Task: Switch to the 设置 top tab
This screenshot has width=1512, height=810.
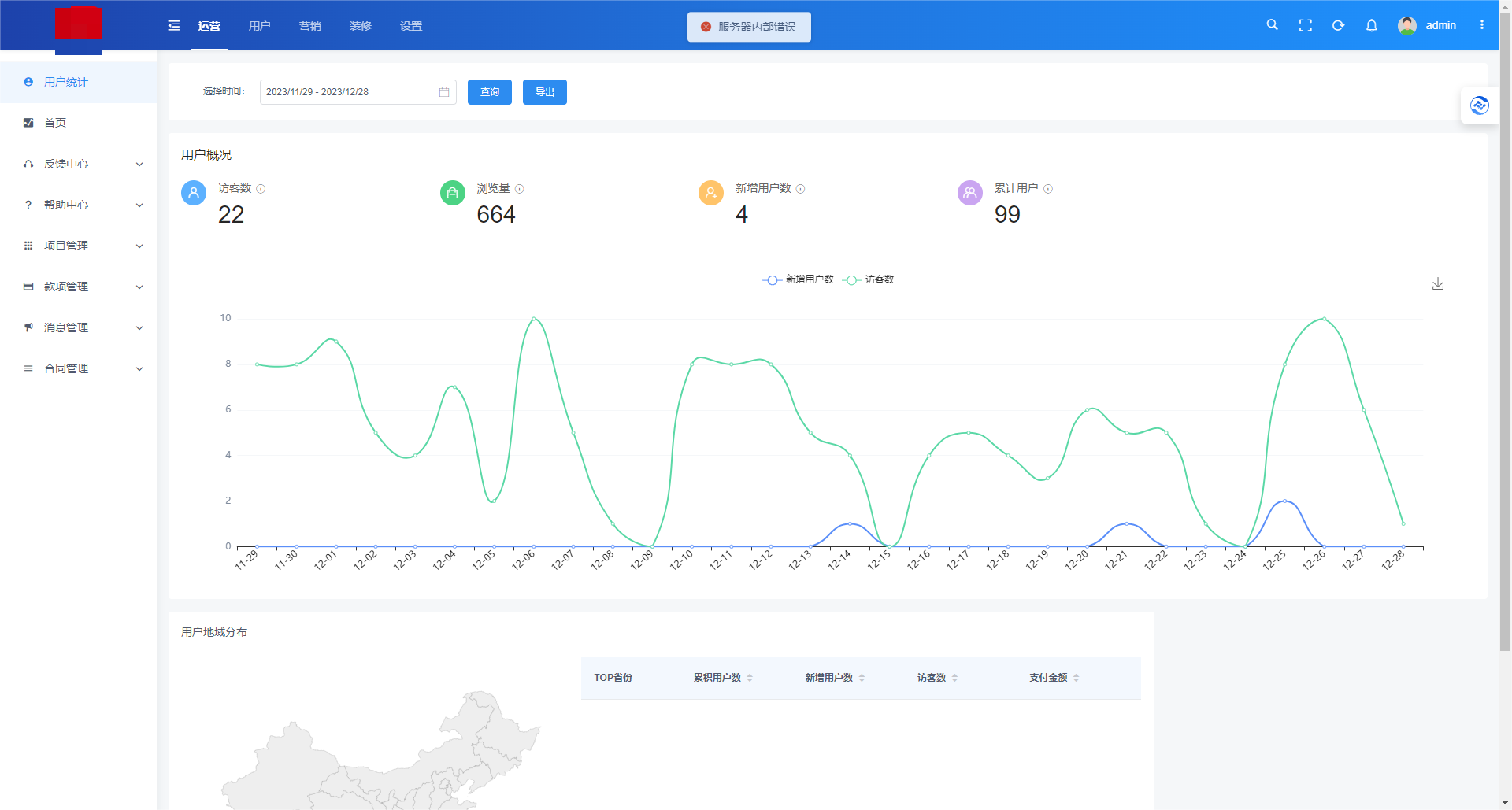Action: point(411,26)
